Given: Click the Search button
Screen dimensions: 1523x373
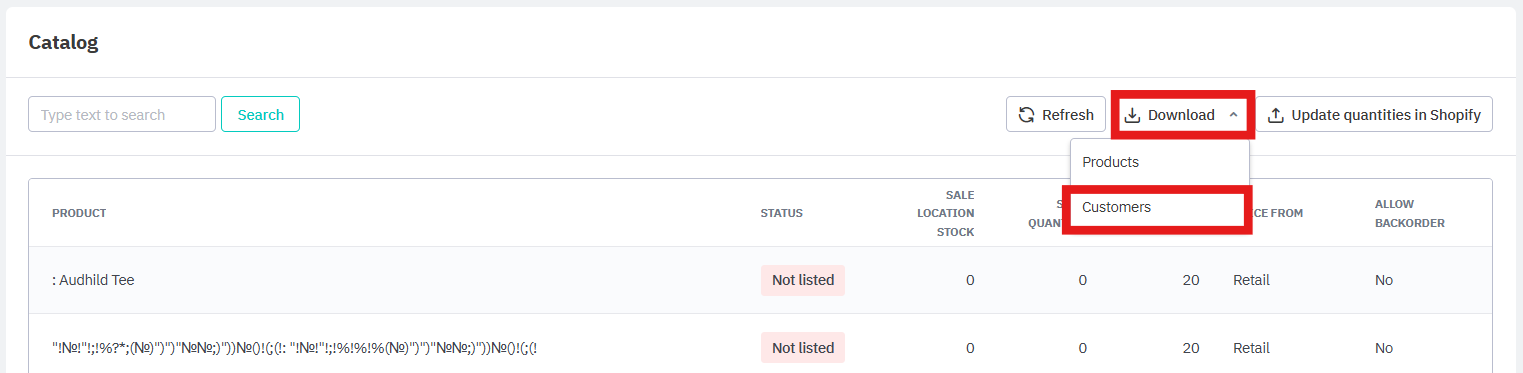Looking at the screenshot, I should click(260, 114).
